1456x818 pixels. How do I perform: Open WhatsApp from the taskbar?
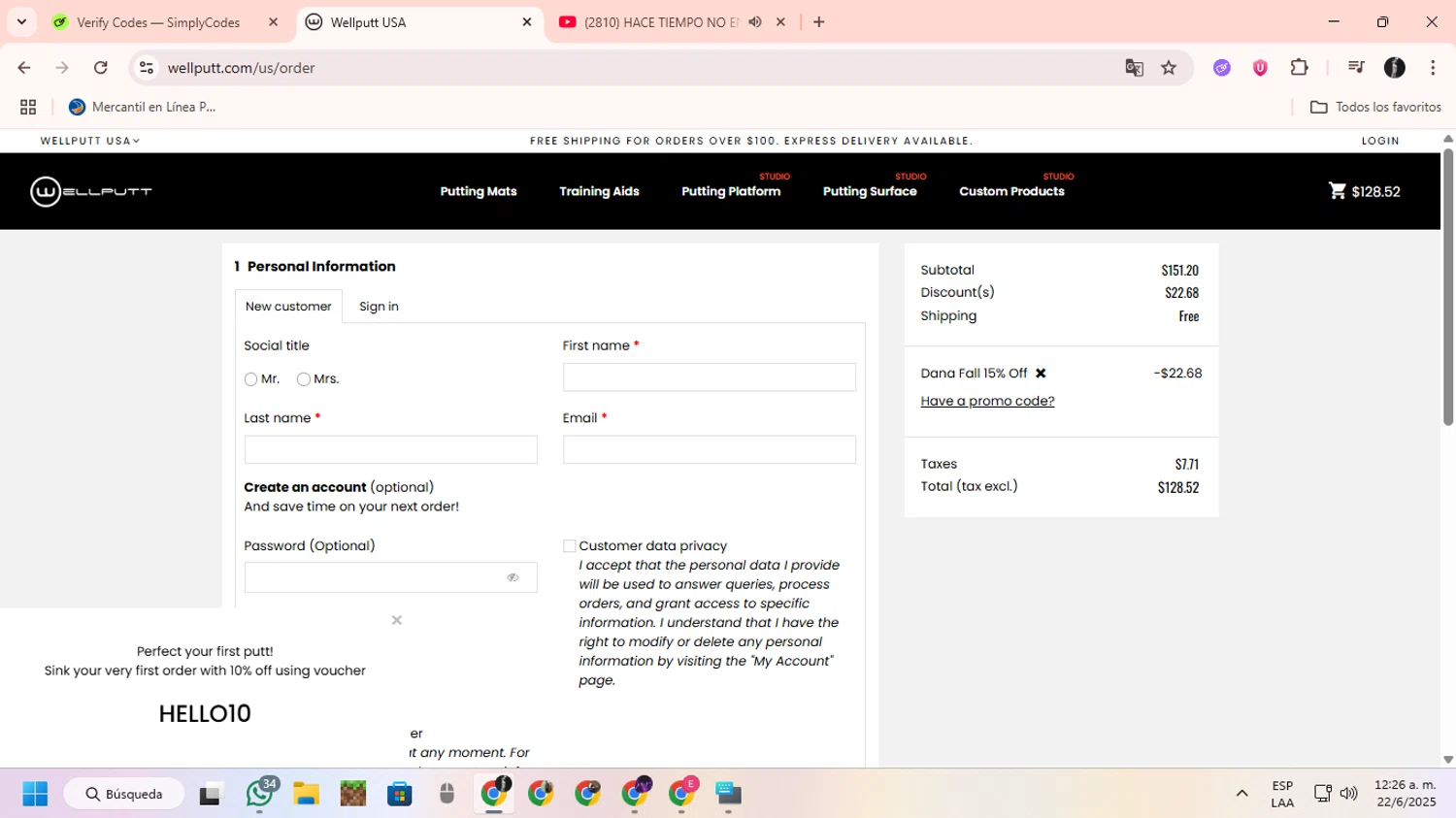click(x=260, y=794)
